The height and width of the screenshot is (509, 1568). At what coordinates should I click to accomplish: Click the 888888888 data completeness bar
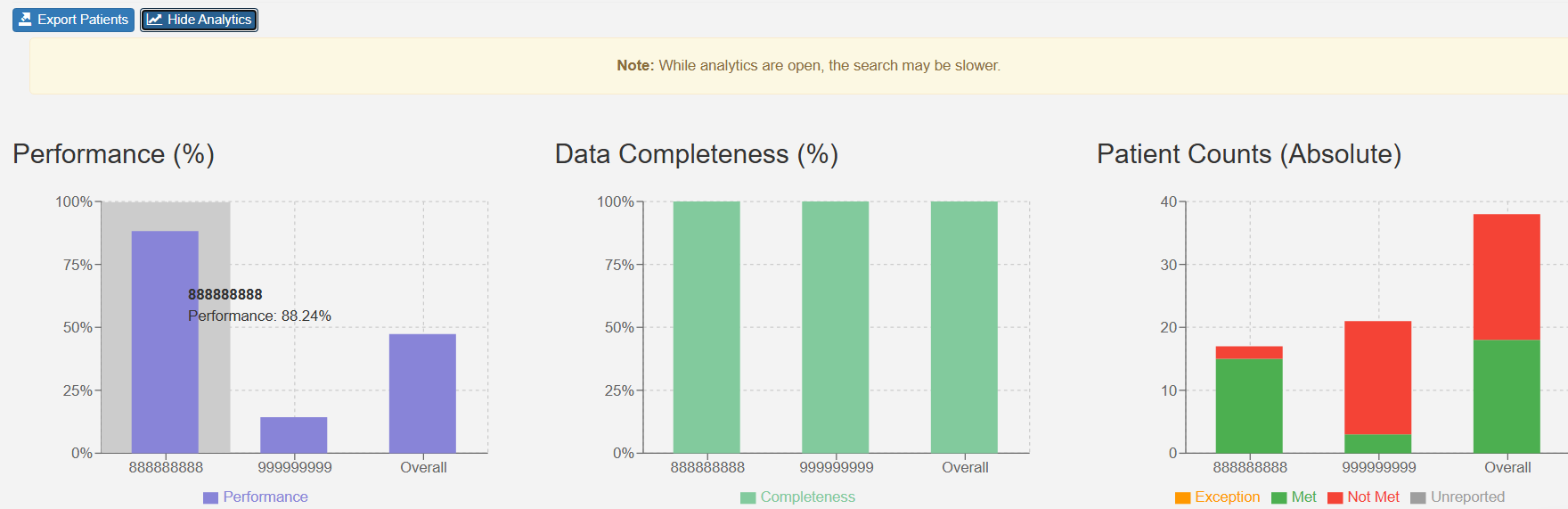coord(706,327)
